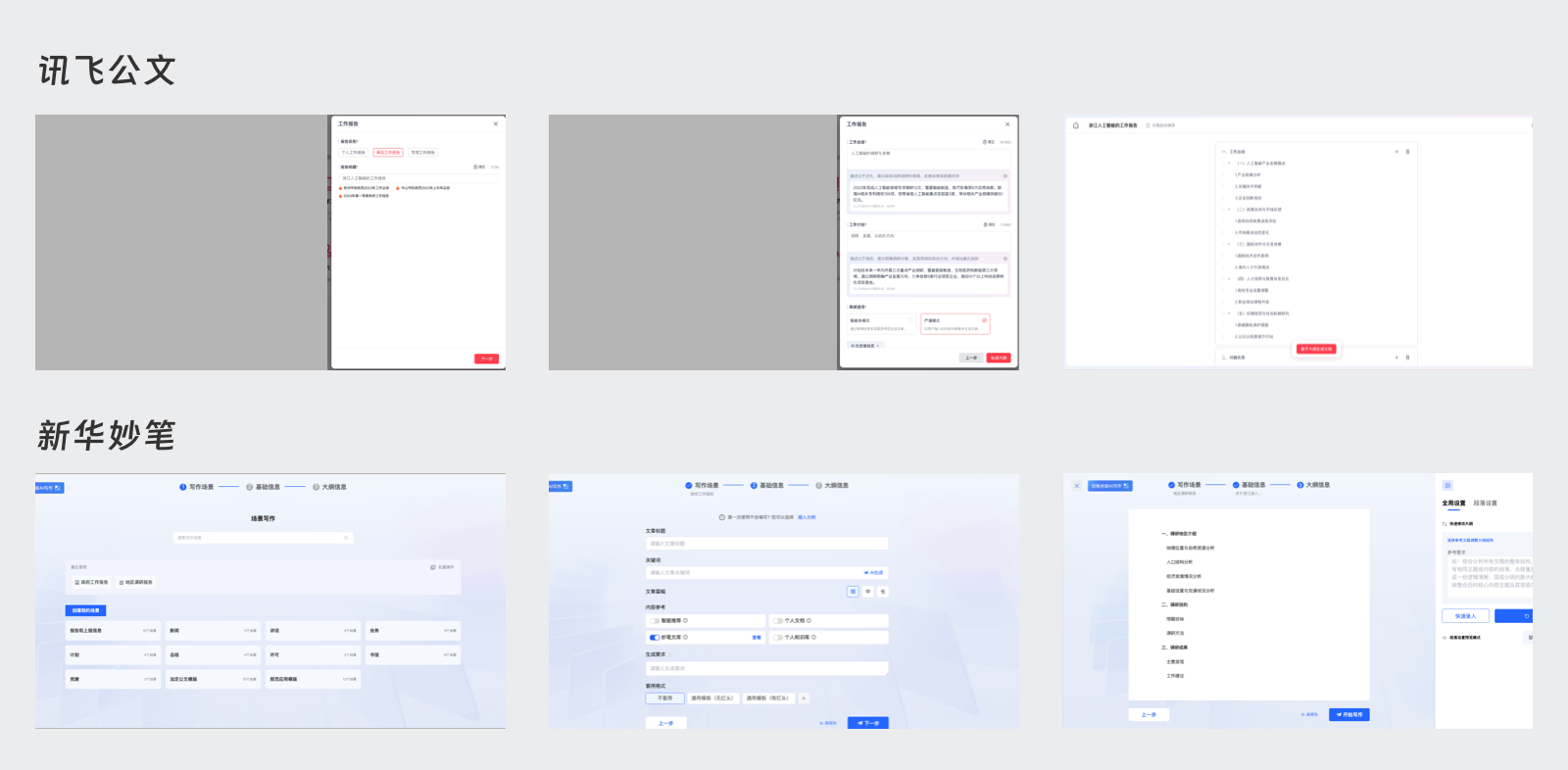Open the 新闻 scene card
This screenshot has width=1568, height=770.
(x=213, y=631)
